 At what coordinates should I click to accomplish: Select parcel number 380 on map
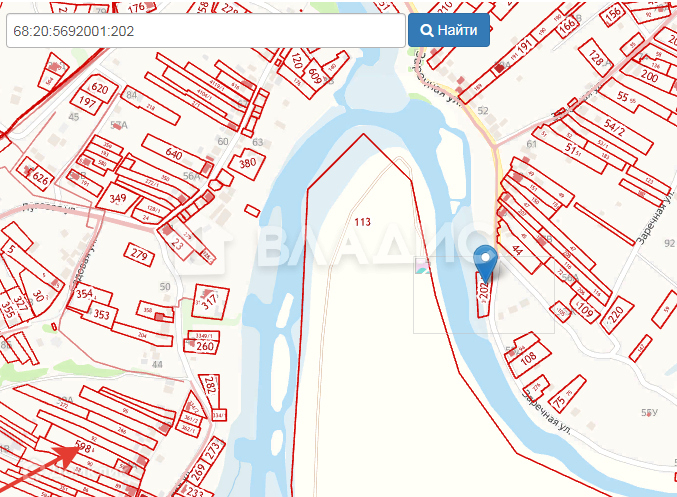pos(247,163)
